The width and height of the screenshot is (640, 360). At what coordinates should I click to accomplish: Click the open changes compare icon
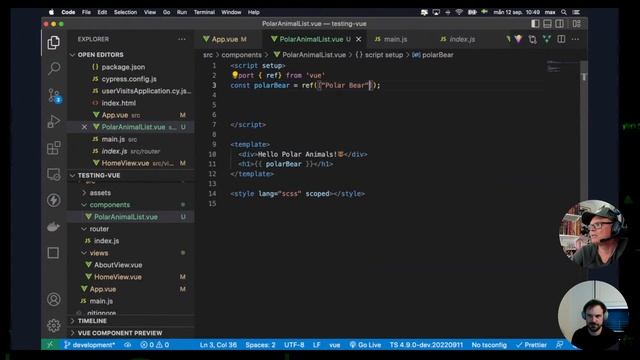(x=532, y=39)
